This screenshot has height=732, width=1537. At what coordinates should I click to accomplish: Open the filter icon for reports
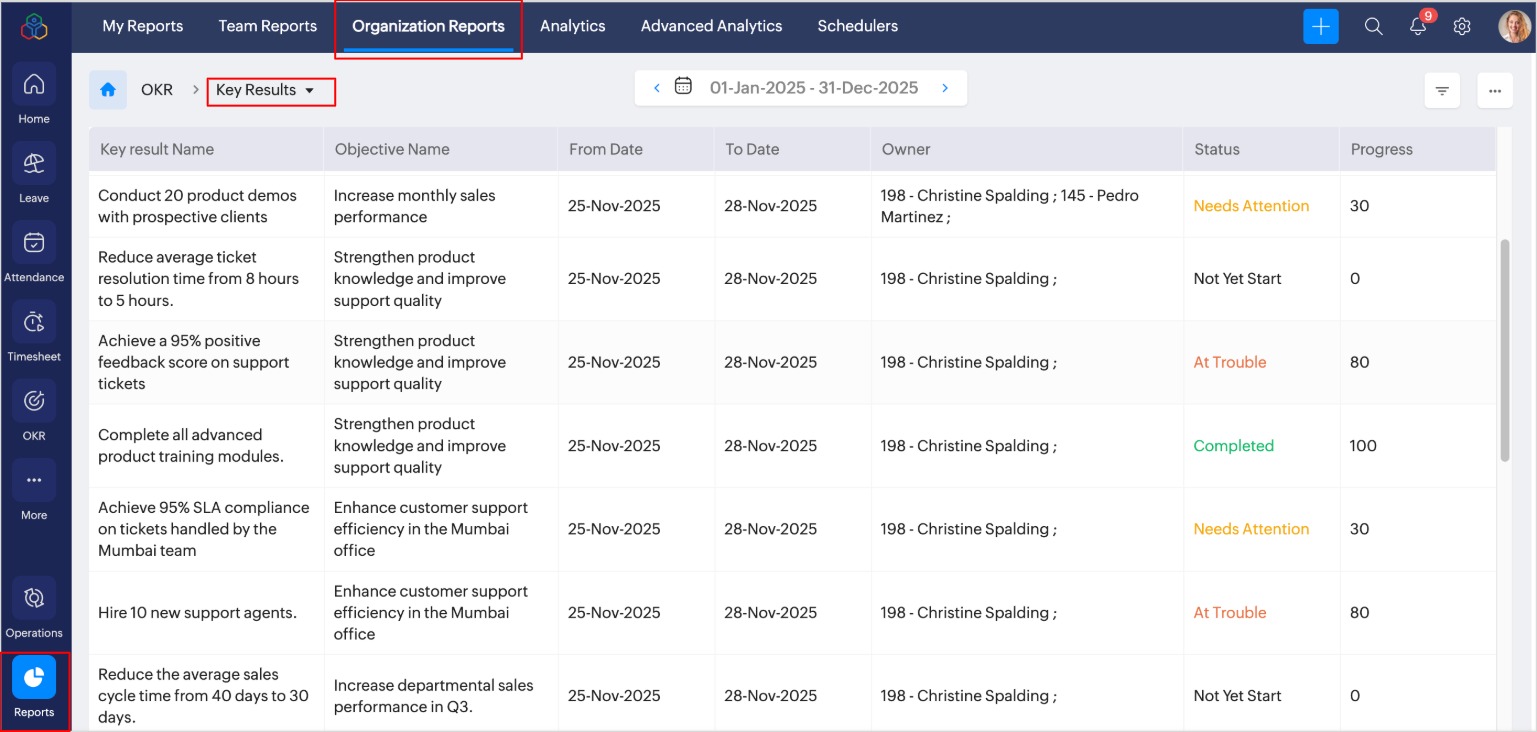[x=1441, y=91]
